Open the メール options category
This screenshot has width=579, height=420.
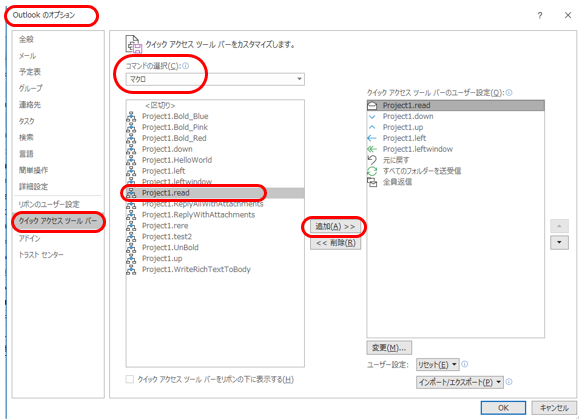click(x=28, y=56)
